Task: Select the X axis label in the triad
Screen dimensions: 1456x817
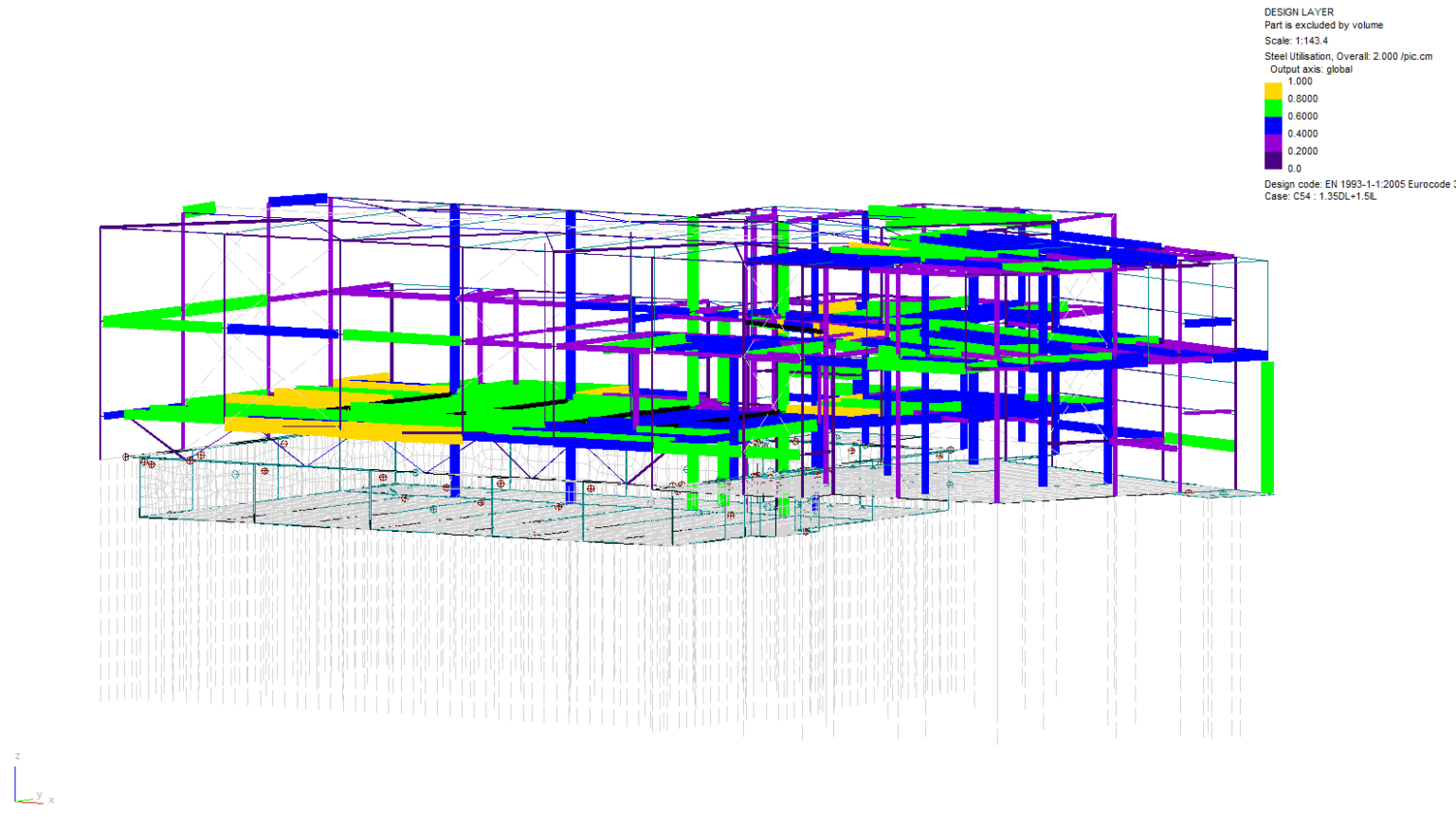Action: point(51,801)
